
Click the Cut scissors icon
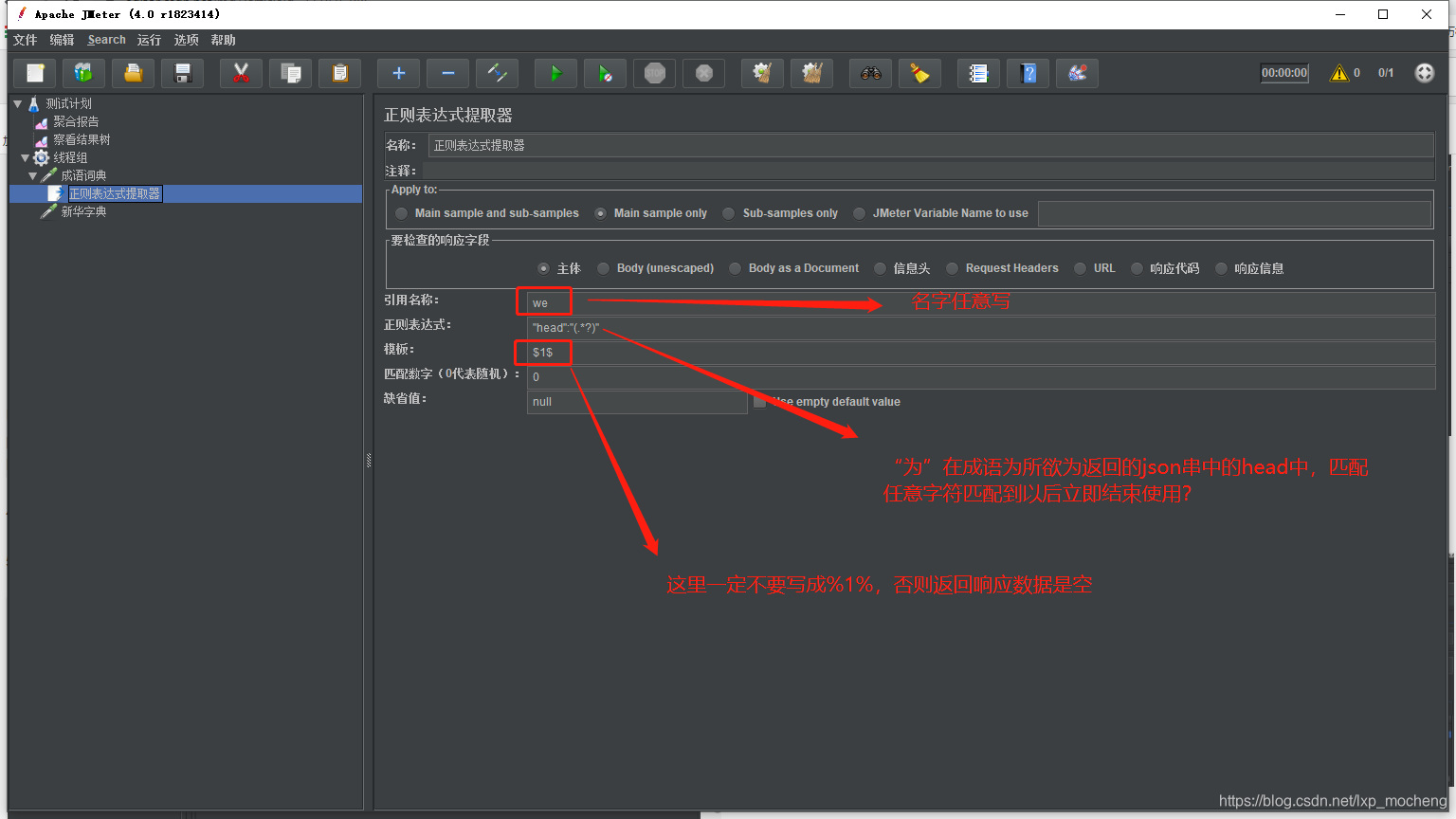click(242, 73)
